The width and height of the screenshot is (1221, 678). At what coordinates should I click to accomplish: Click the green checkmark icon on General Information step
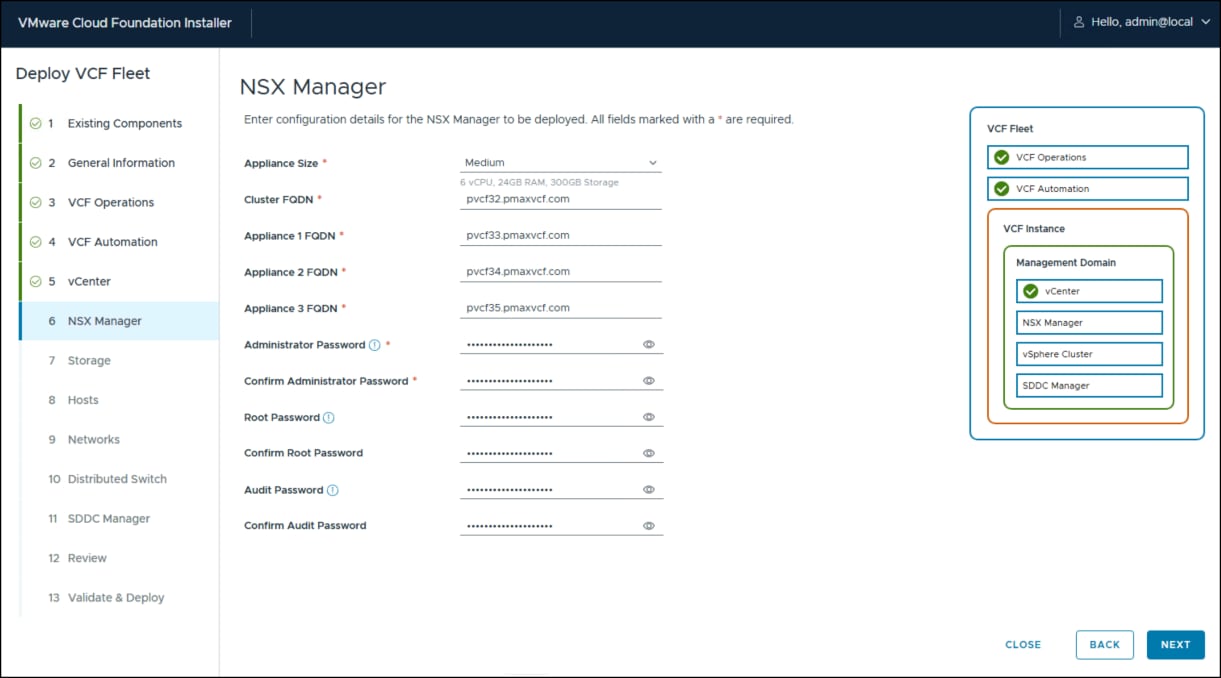(35, 163)
